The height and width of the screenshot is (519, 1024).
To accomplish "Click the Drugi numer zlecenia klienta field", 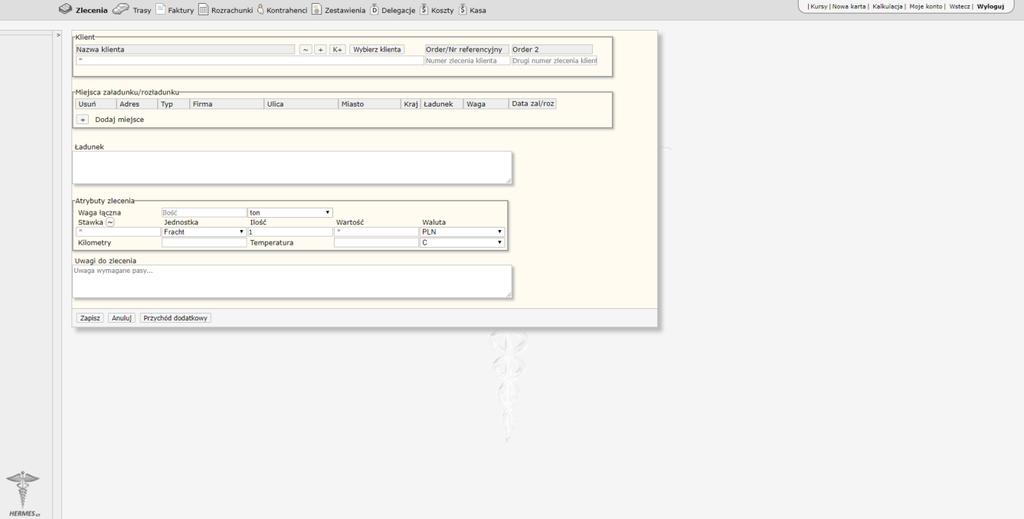I will 554,61.
